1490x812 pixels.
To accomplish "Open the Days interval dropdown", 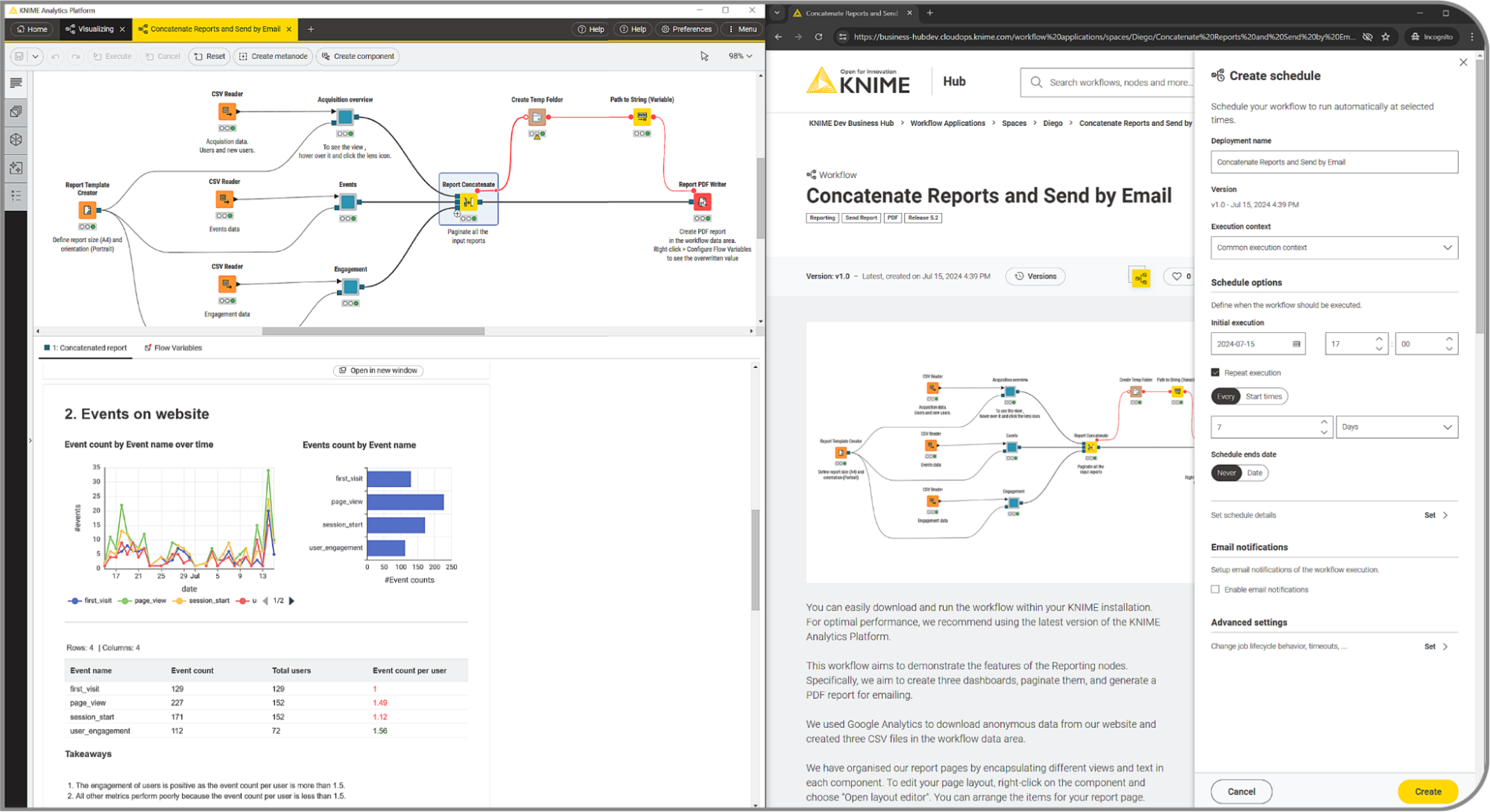I will point(1396,426).
